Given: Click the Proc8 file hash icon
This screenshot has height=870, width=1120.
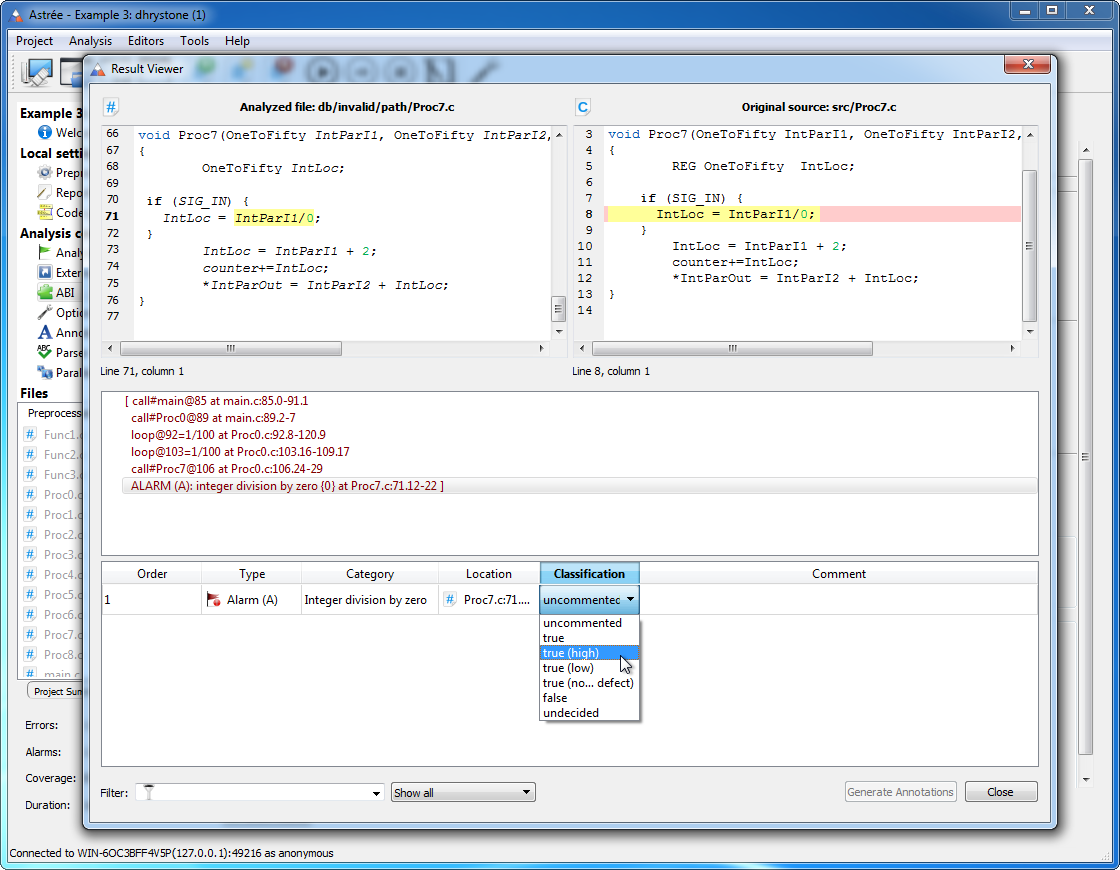Looking at the screenshot, I should coord(30,654).
